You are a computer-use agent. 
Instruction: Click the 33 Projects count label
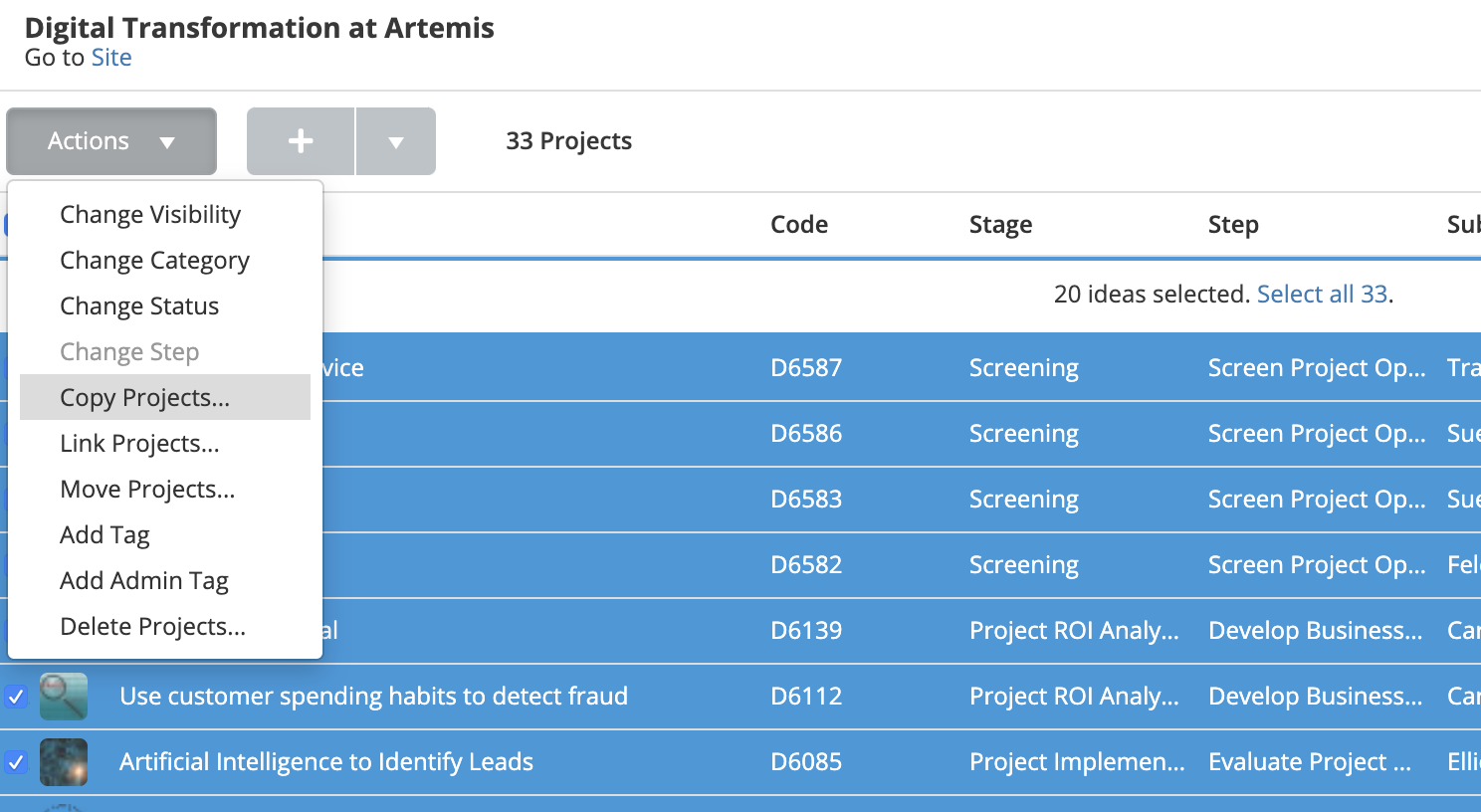(x=569, y=141)
